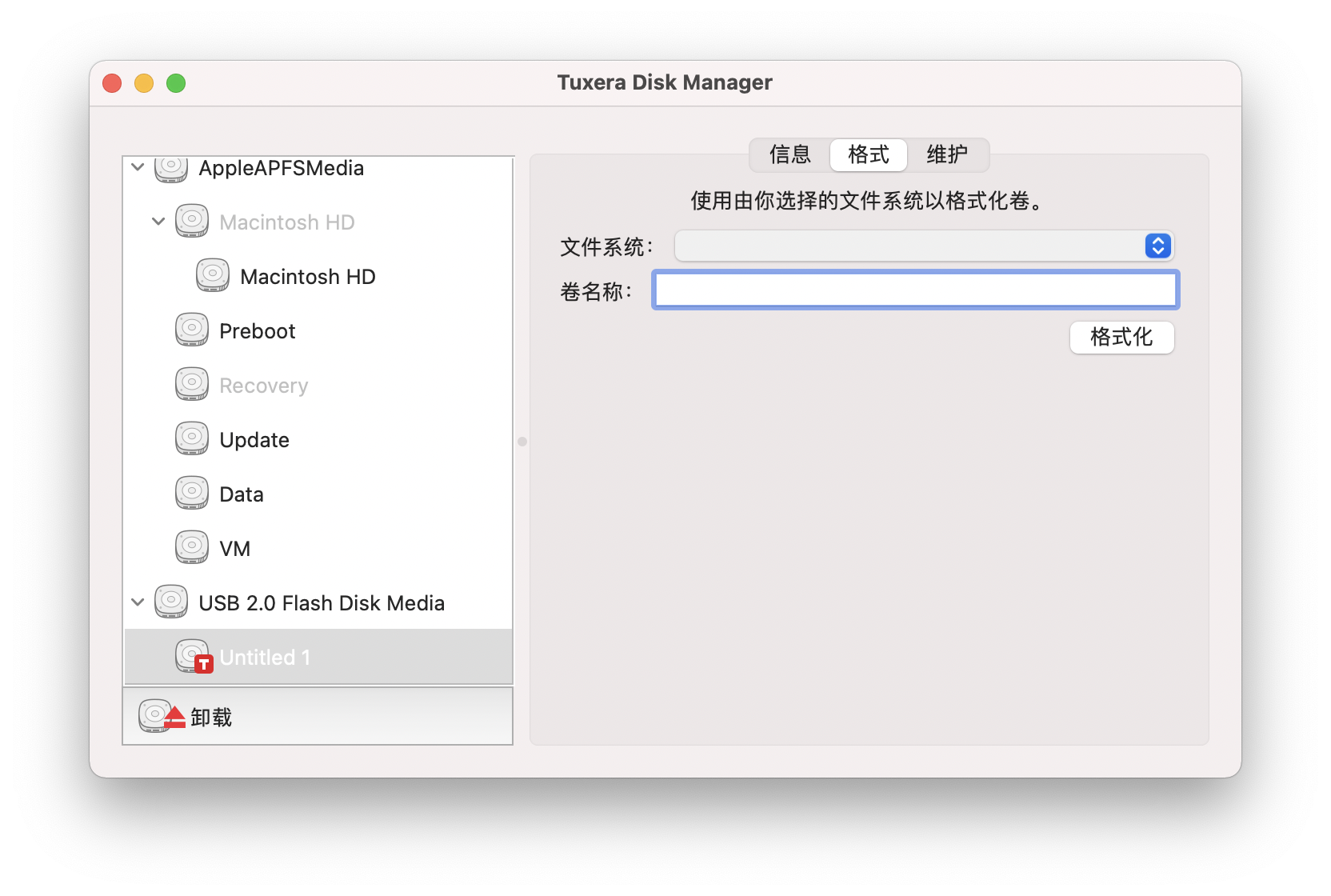Click the 卸载 unmount label
Image resolution: width=1331 pixels, height=896 pixels.
(211, 718)
